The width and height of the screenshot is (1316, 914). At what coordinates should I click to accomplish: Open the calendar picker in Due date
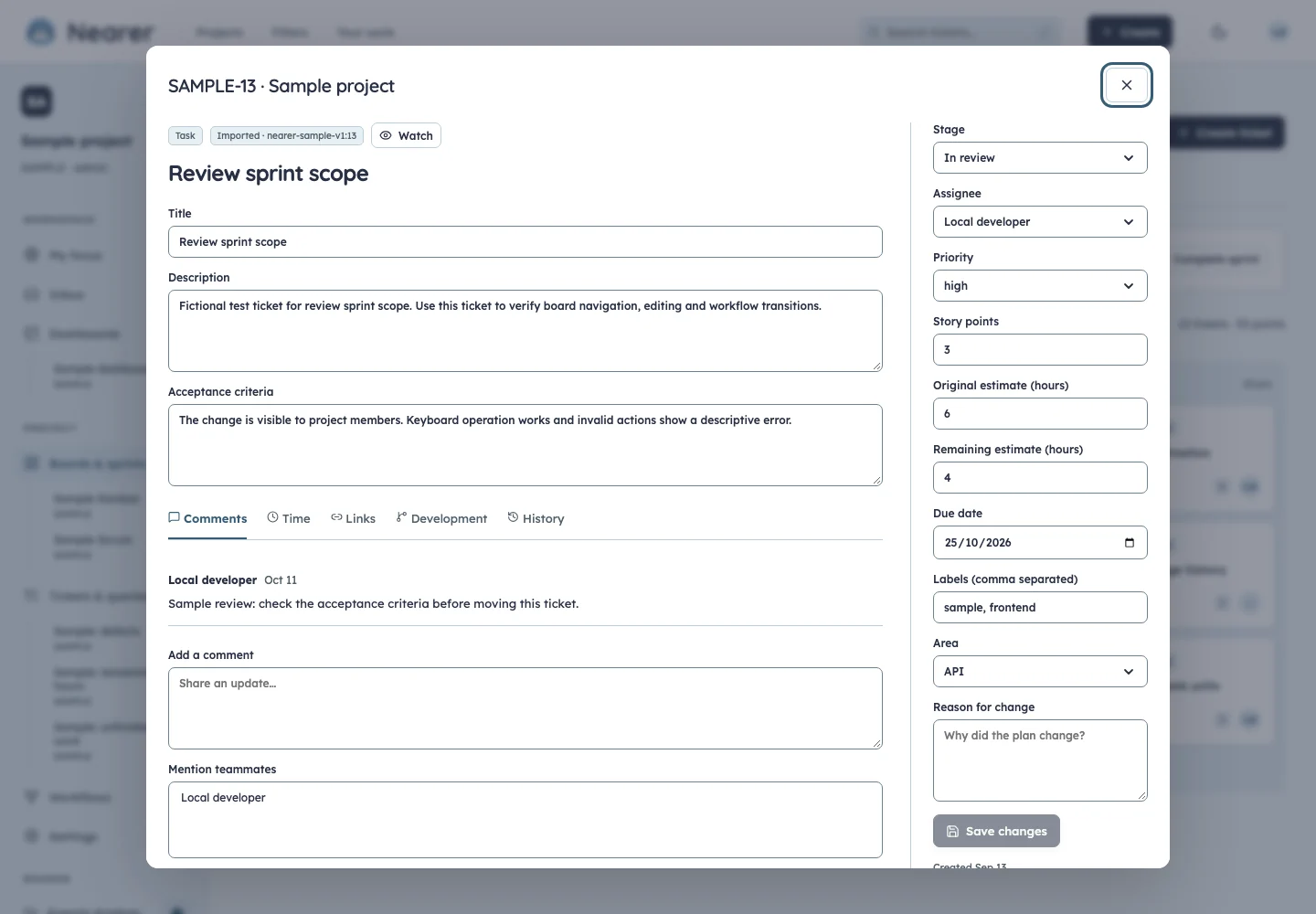click(x=1130, y=543)
